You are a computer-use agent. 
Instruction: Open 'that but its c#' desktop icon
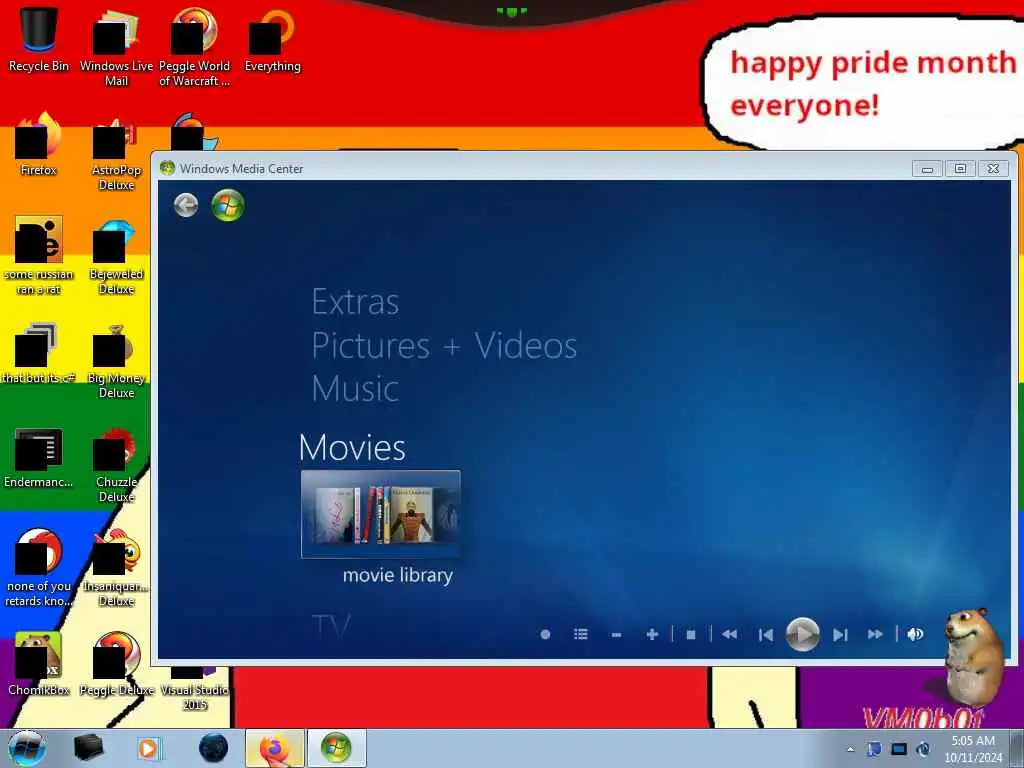click(39, 353)
